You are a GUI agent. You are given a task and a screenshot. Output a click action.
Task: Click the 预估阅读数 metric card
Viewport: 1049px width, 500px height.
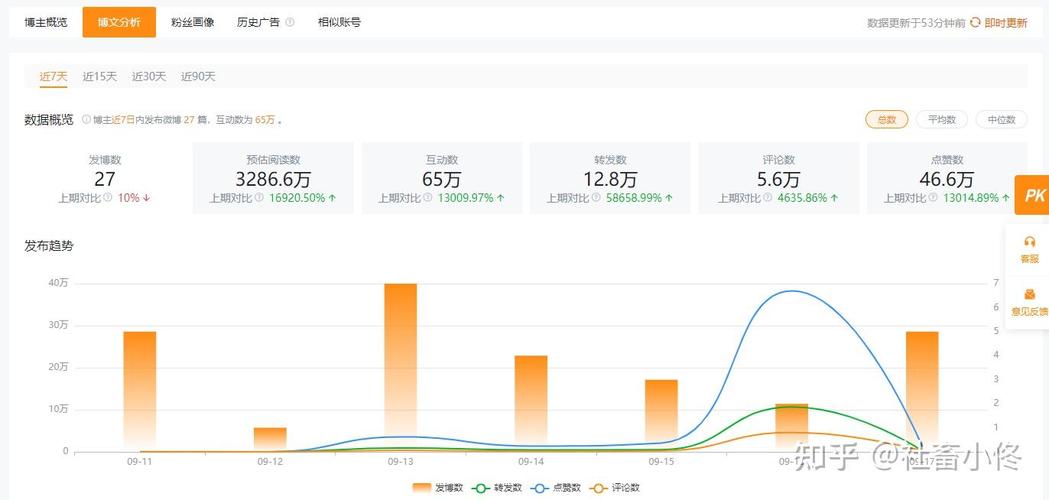[273, 178]
